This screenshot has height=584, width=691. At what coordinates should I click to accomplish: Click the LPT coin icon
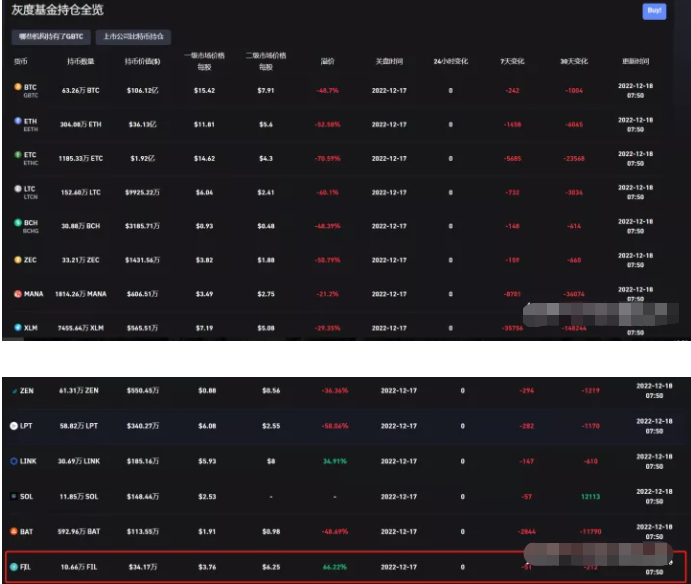tap(14, 426)
